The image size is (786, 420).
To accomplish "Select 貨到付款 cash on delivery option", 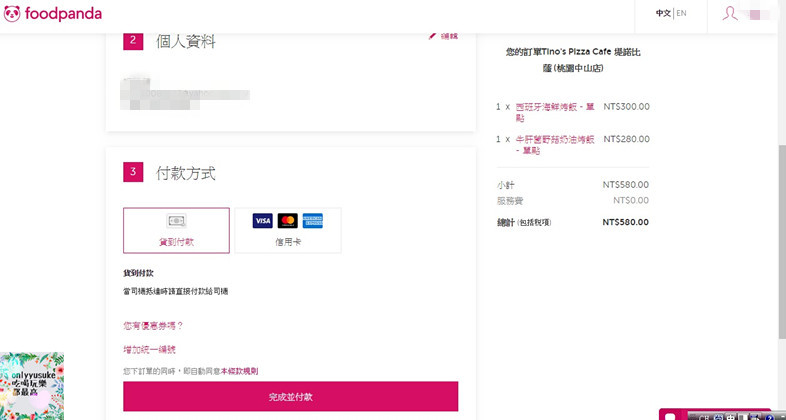I will (x=176, y=231).
